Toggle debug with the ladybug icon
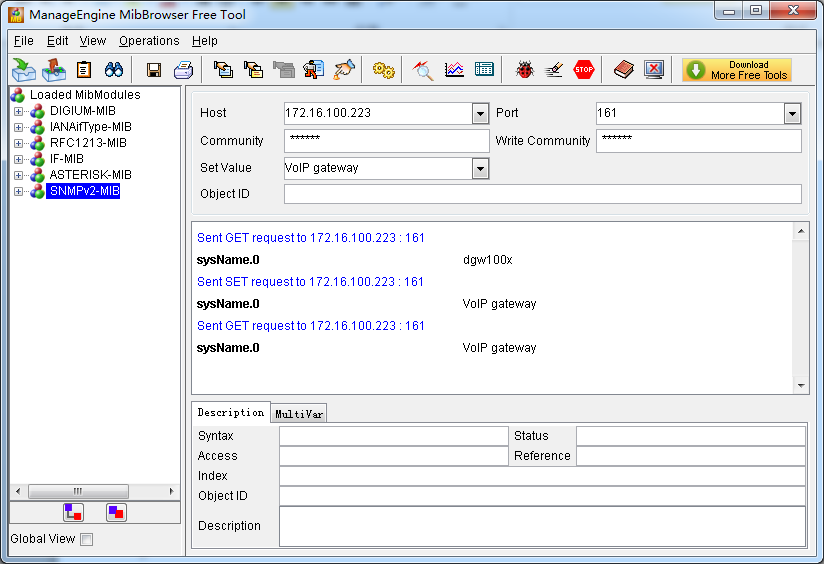Screen dimensions: 824x564 tap(524, 69)
